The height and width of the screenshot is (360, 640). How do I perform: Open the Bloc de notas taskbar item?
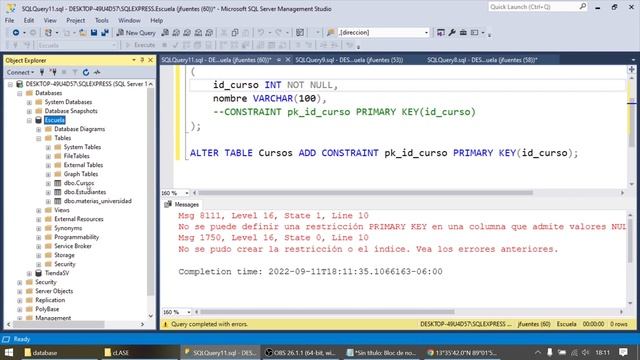click(380, 352)
